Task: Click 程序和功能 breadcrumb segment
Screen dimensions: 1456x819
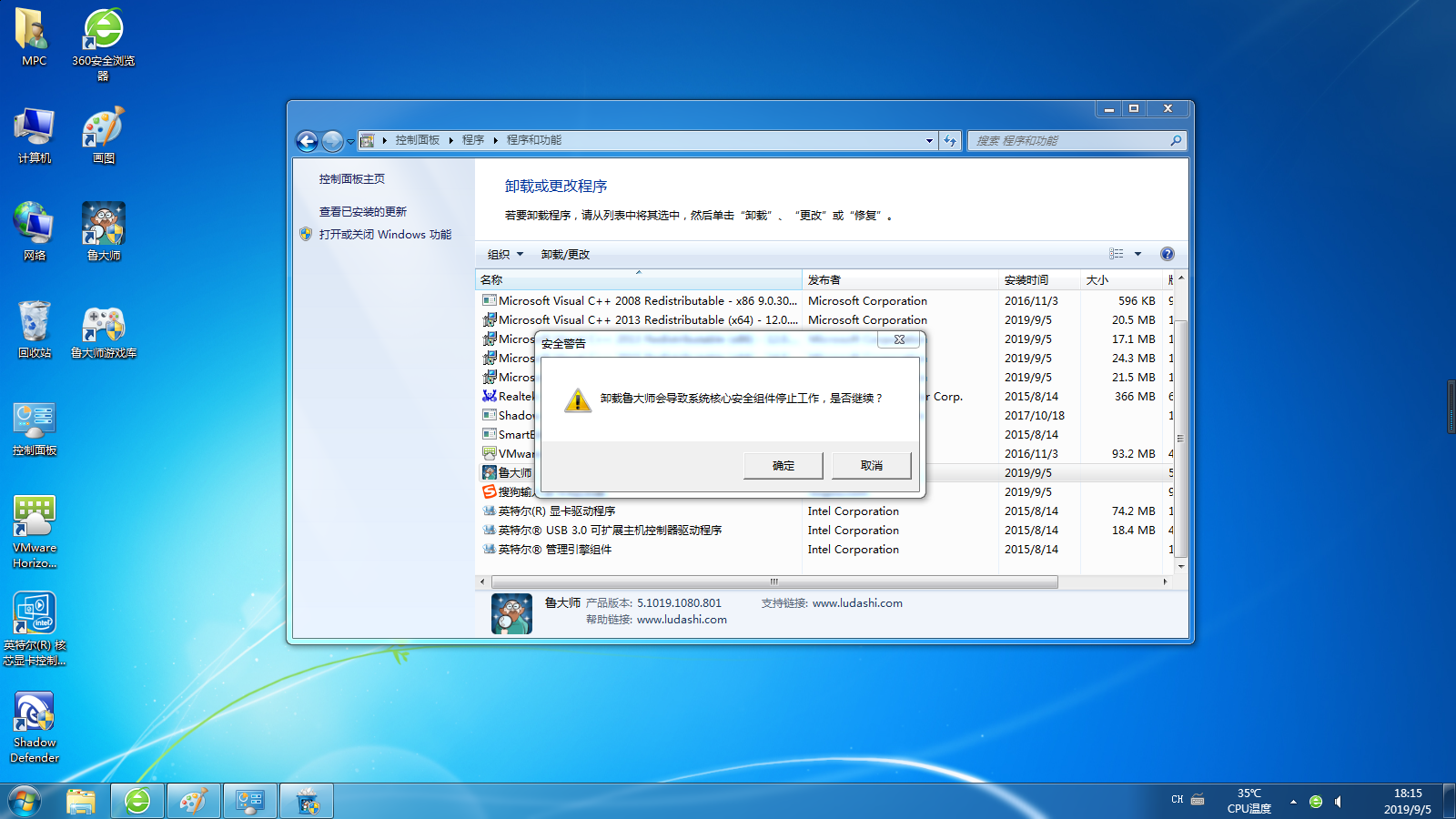Action: pos(534,140)
